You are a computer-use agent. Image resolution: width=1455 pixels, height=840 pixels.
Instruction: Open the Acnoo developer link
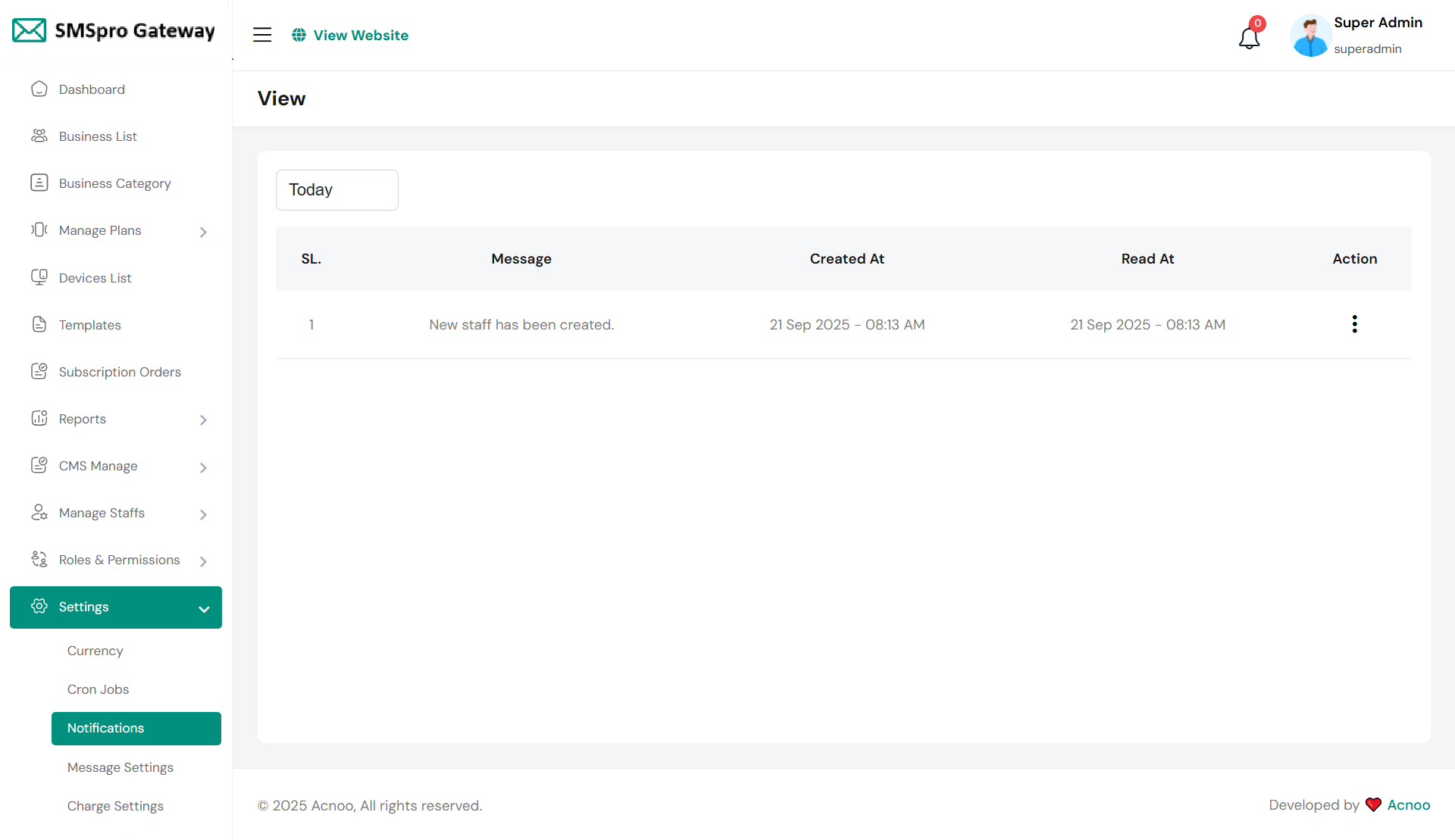coord(1408,805)
